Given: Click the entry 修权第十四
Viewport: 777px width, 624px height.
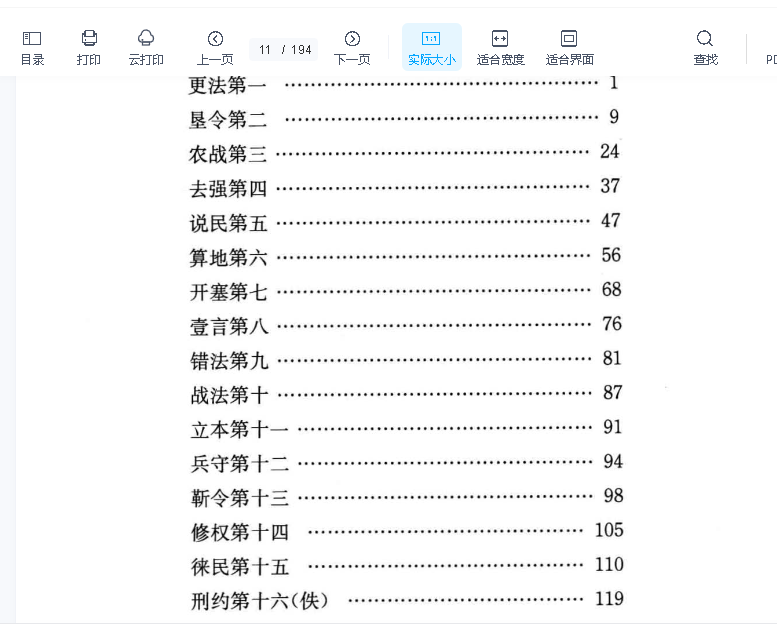Looking at the screenshot, I should [240, 533].
